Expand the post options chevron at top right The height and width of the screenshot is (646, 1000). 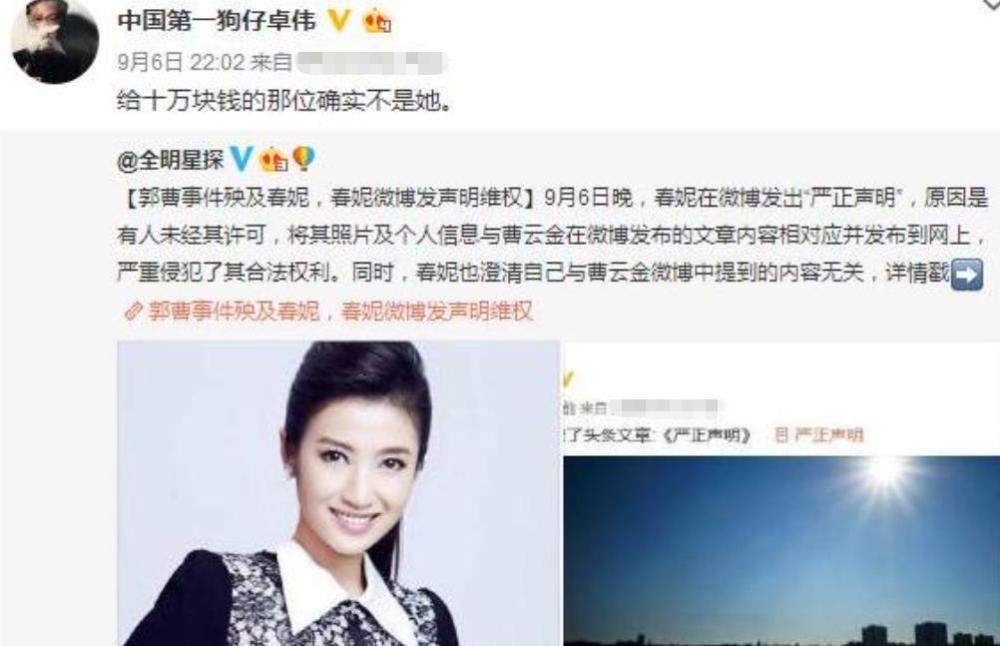pyautogui.click(x=992, y=5)
